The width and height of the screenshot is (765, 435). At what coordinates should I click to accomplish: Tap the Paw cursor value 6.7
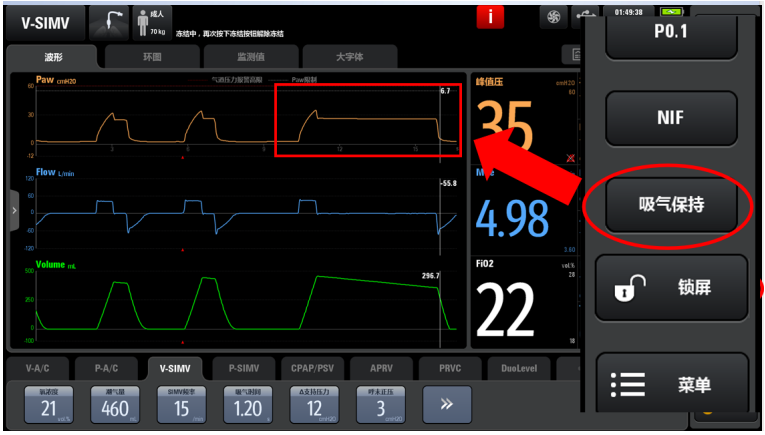[445, 91]
